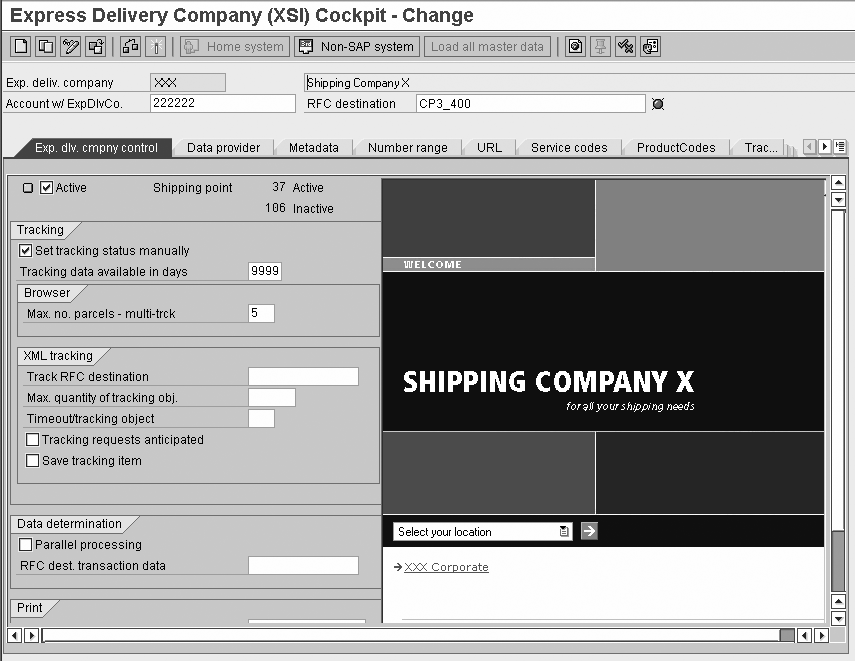This screenshot has width=855, height=661.
Task: Click the fourth toolbar icon with lock
Action: coord(96,46)
